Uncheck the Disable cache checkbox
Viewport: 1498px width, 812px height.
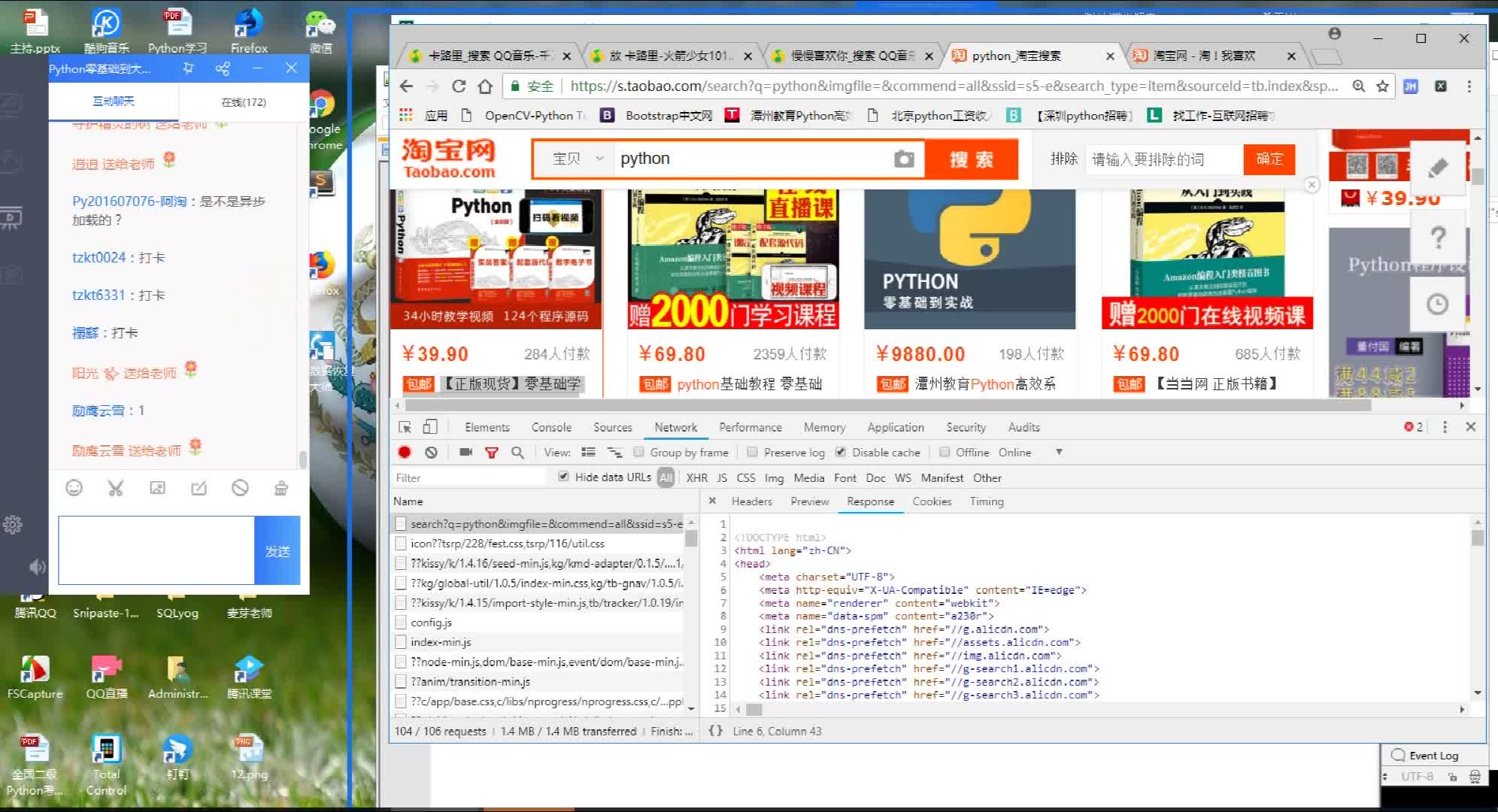840,452
